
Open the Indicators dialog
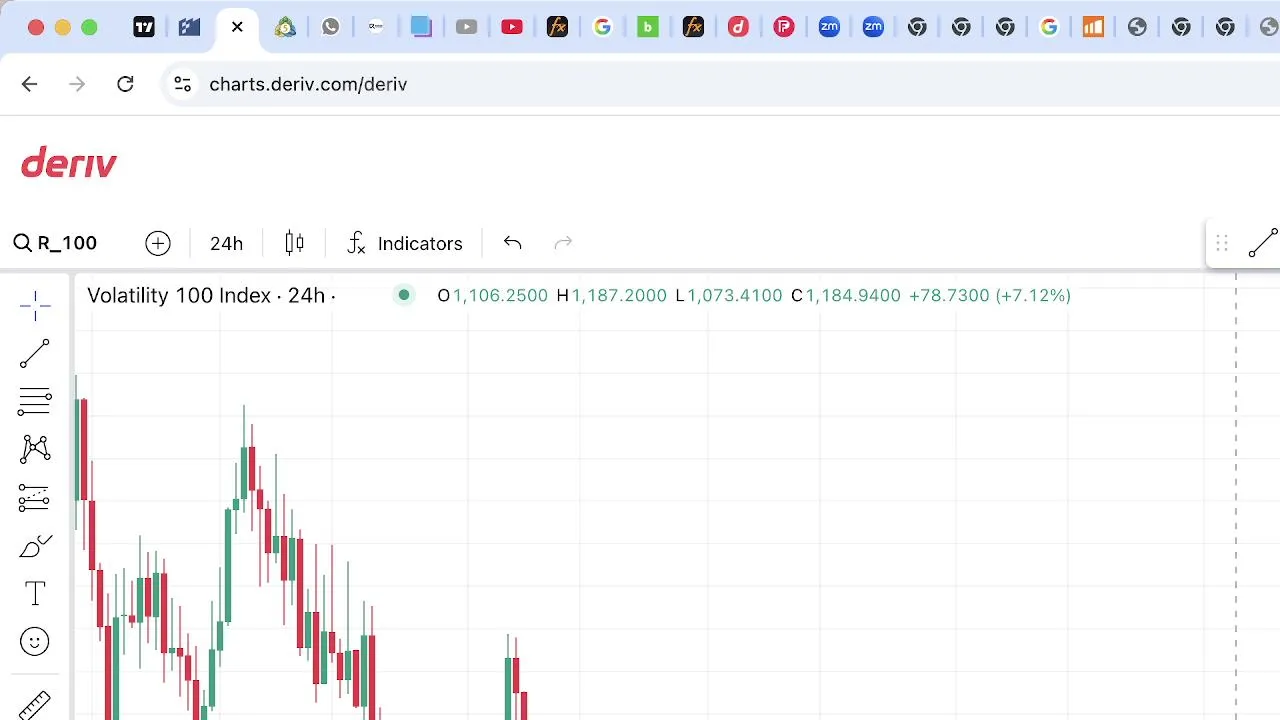tap(405, 243)
